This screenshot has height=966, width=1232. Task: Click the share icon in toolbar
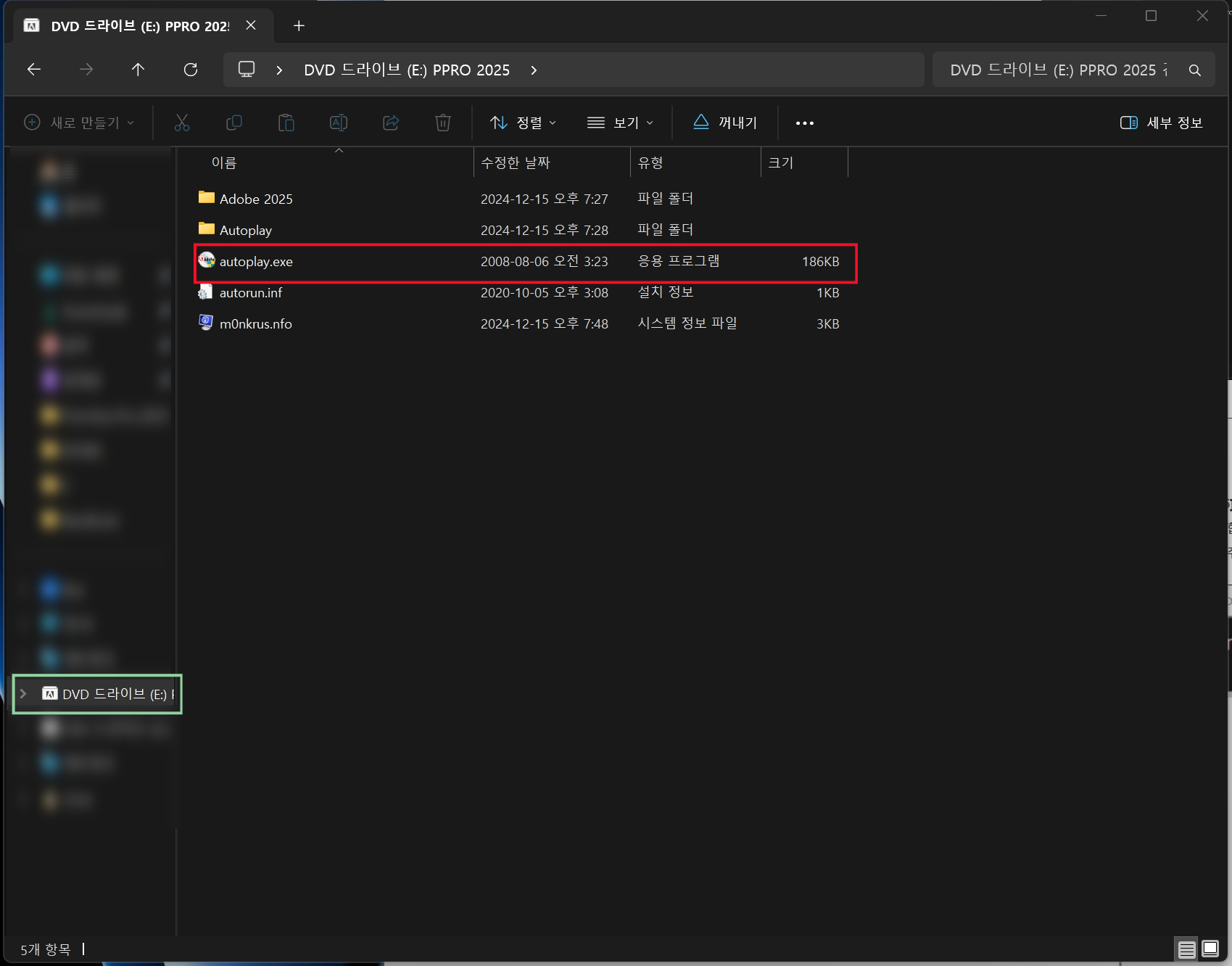point(391,123)
